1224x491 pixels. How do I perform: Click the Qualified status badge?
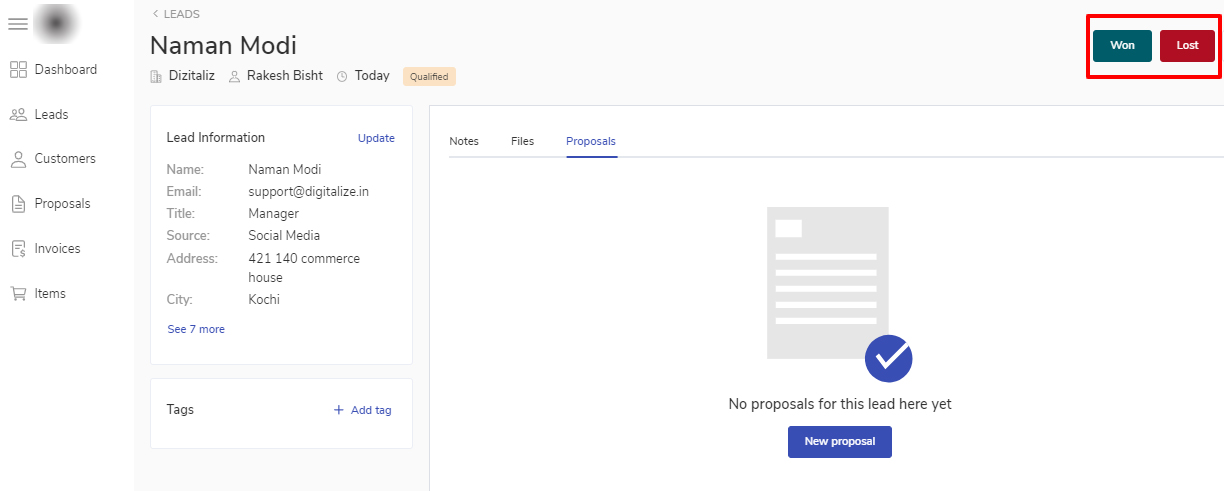429,76
